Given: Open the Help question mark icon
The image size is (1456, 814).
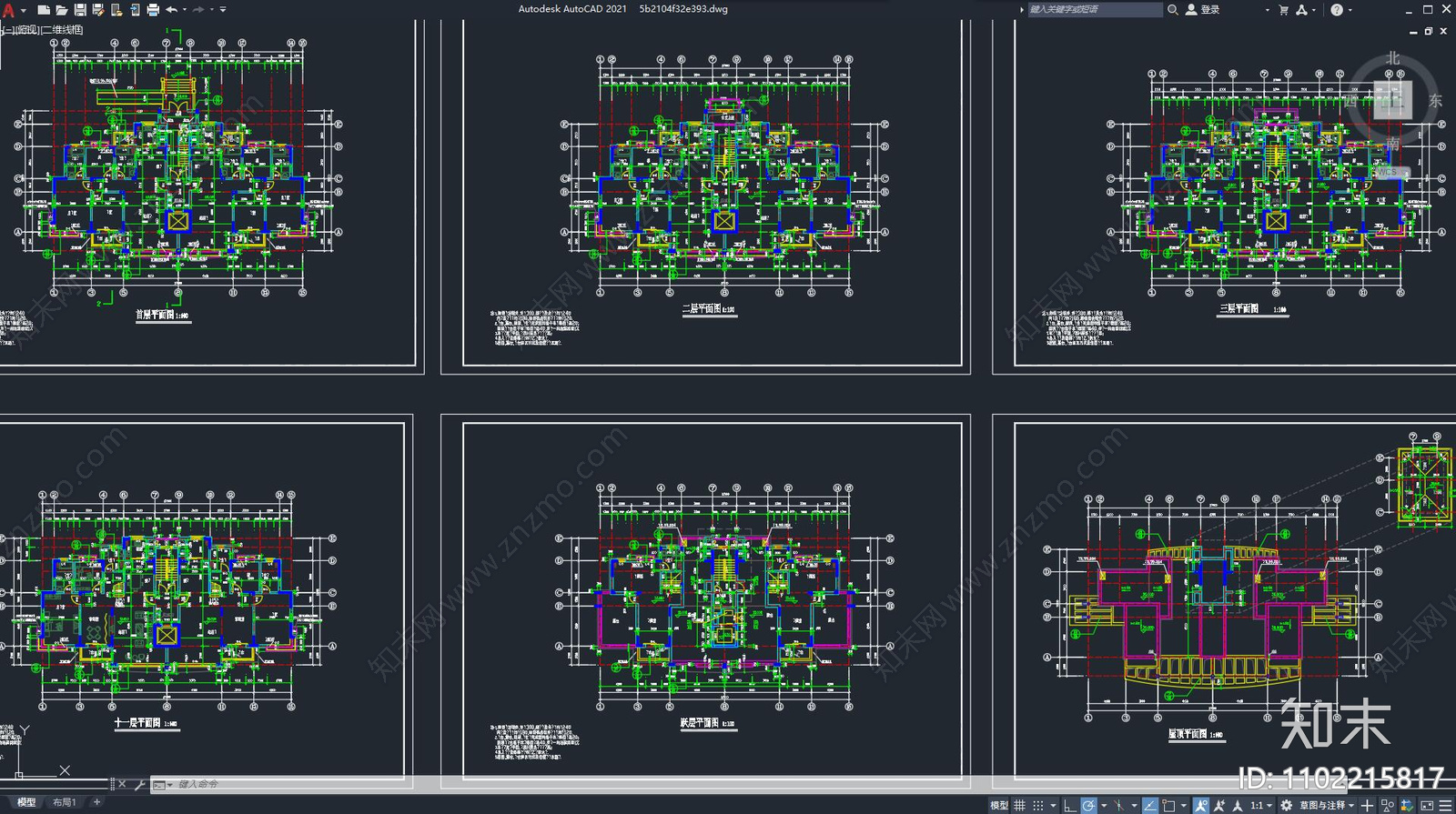Looking at the screenshot, I should [1337, 9].
